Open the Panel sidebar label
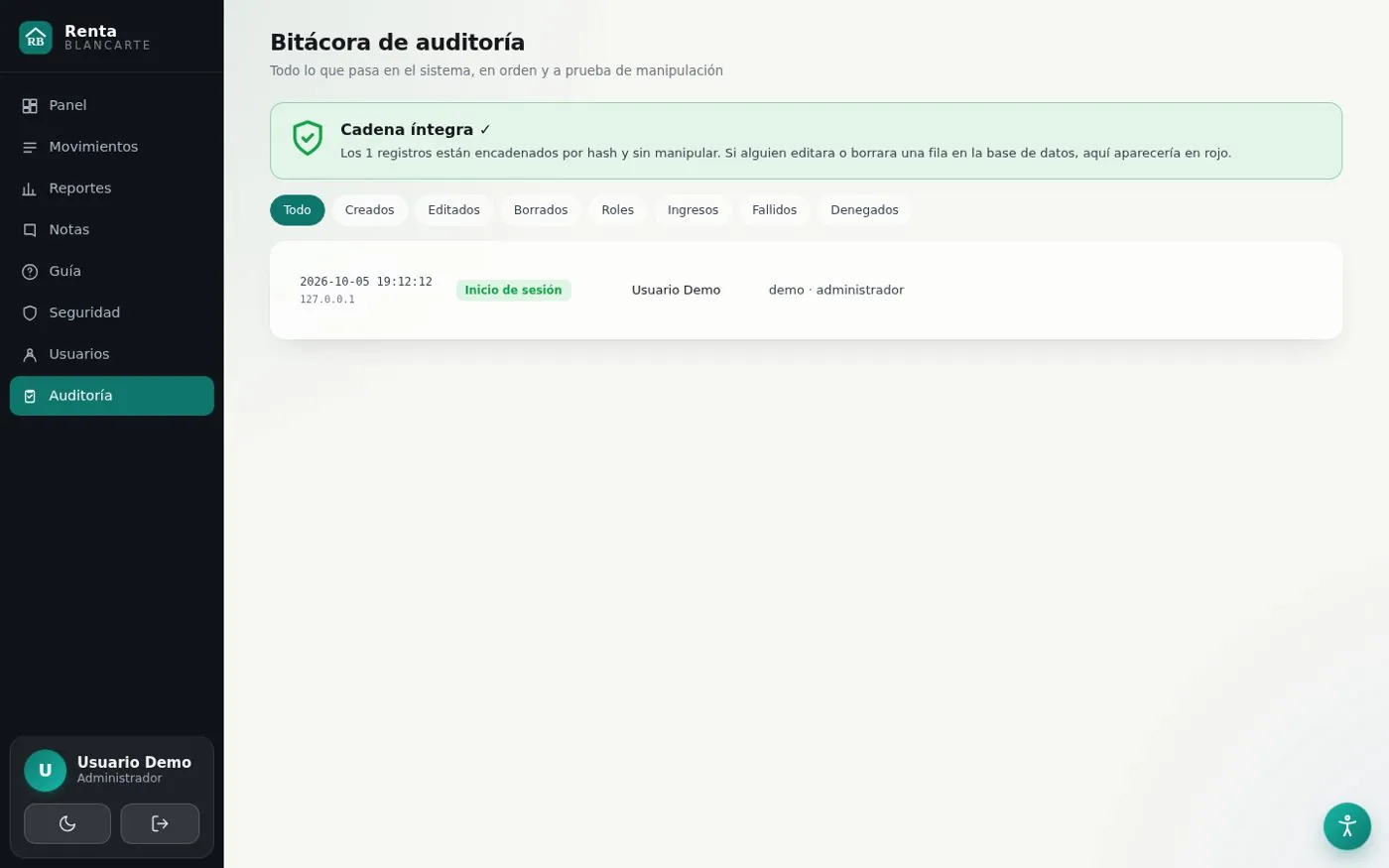1389x868 pixels. [x=67, y=105]
